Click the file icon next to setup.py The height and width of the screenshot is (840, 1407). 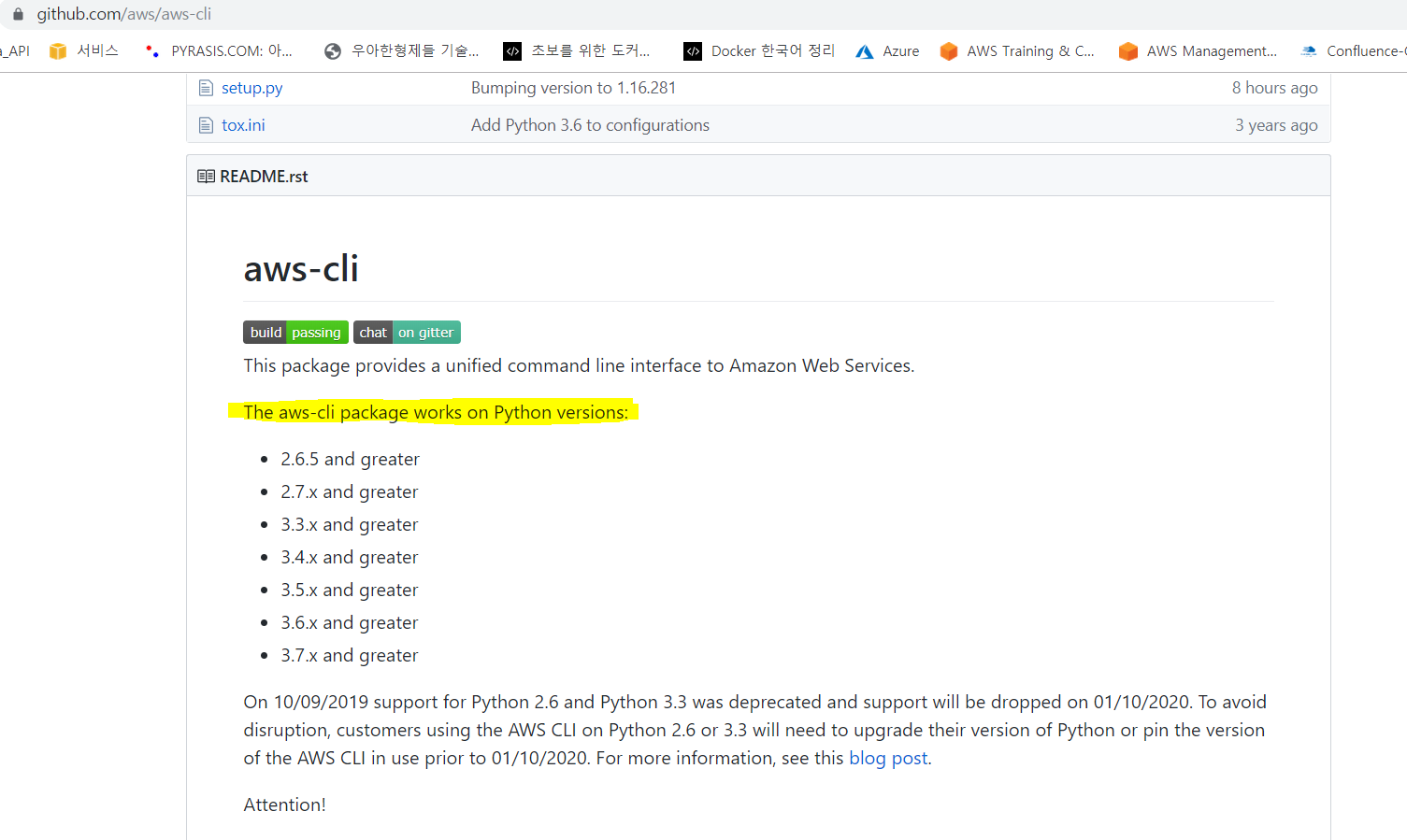click(x=206, y=88)
